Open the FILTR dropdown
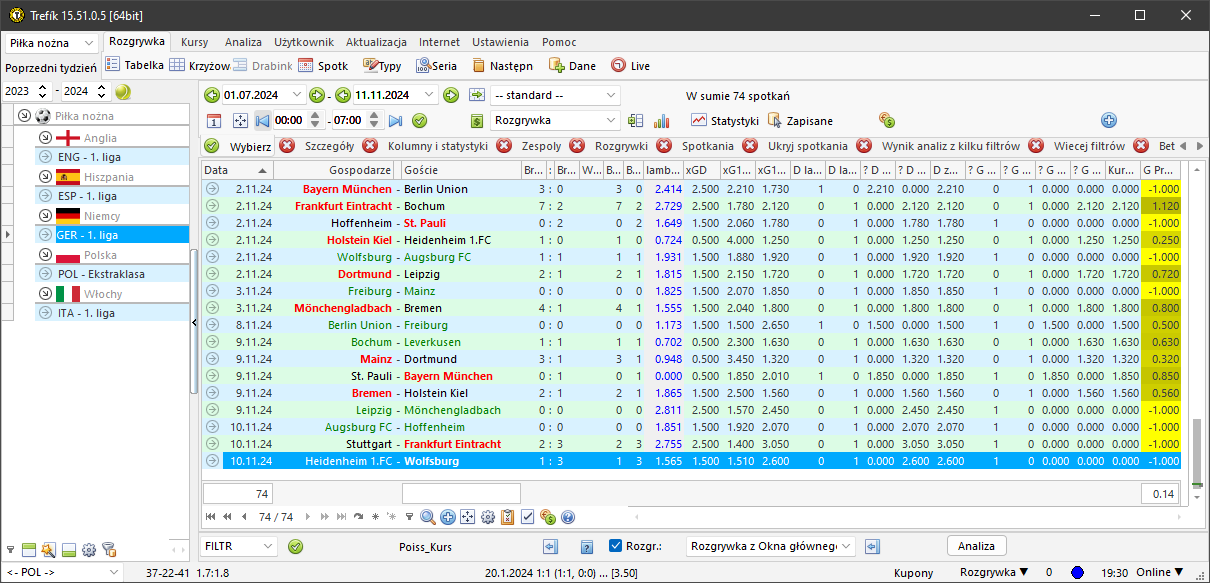This screenshot has width=1210, height=583. pyautogui.click(x=239, y=546)
